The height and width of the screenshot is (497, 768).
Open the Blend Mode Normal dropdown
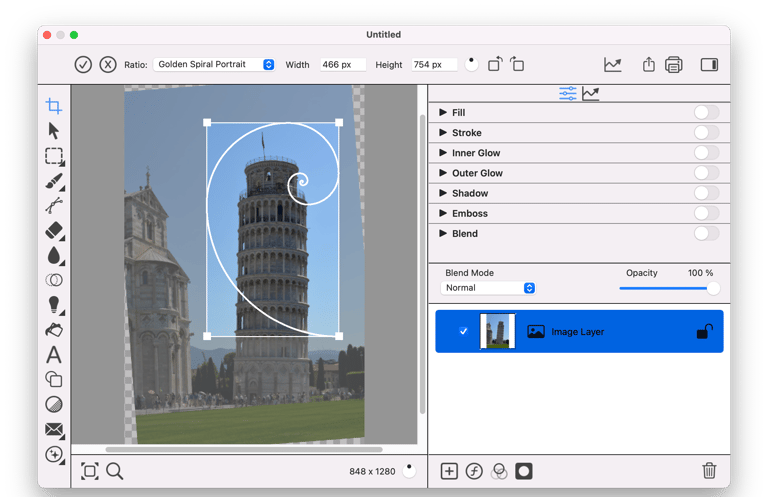coord(488,288)
